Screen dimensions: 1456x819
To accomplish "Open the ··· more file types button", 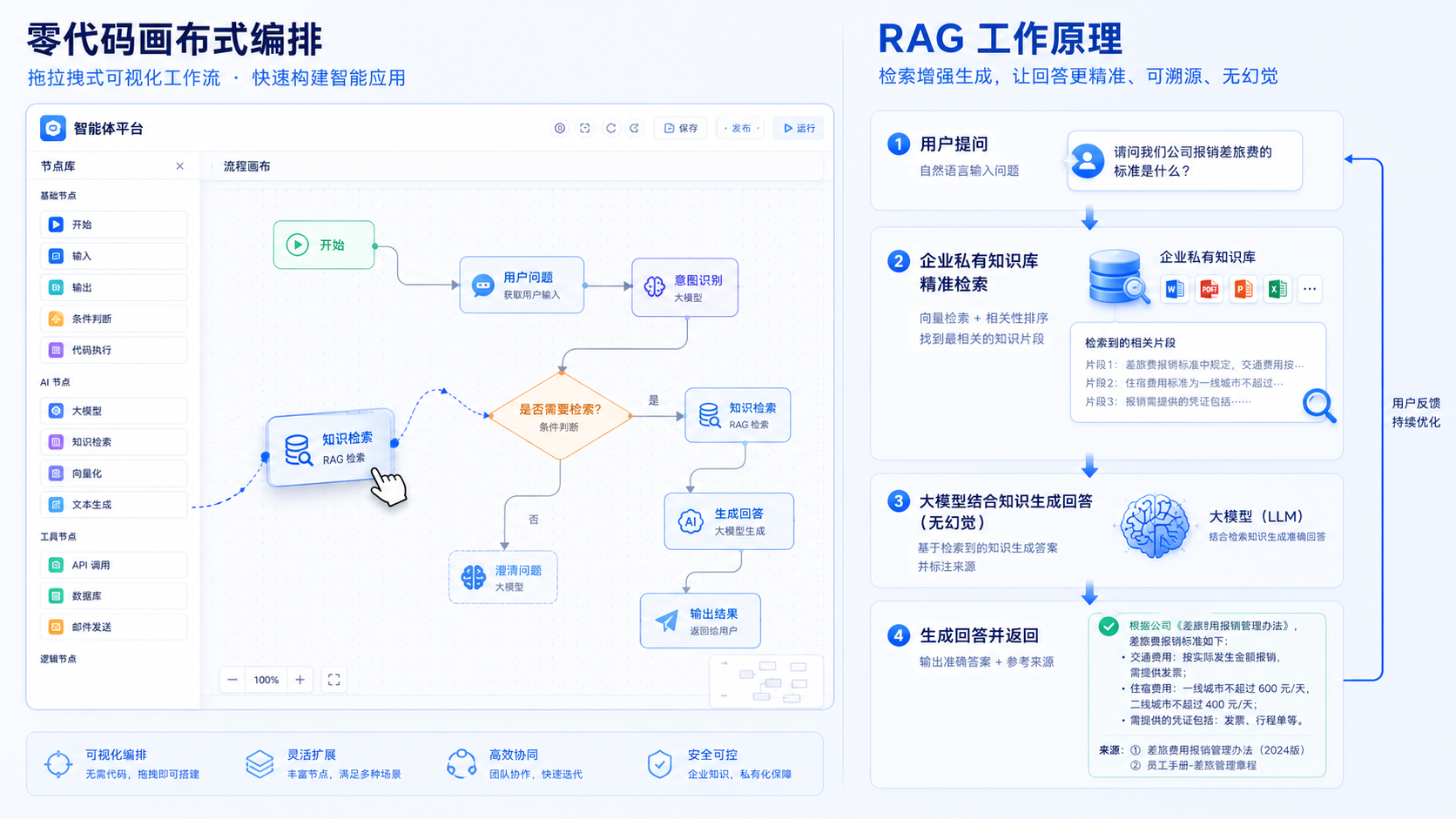I will tap(1310, 289).
